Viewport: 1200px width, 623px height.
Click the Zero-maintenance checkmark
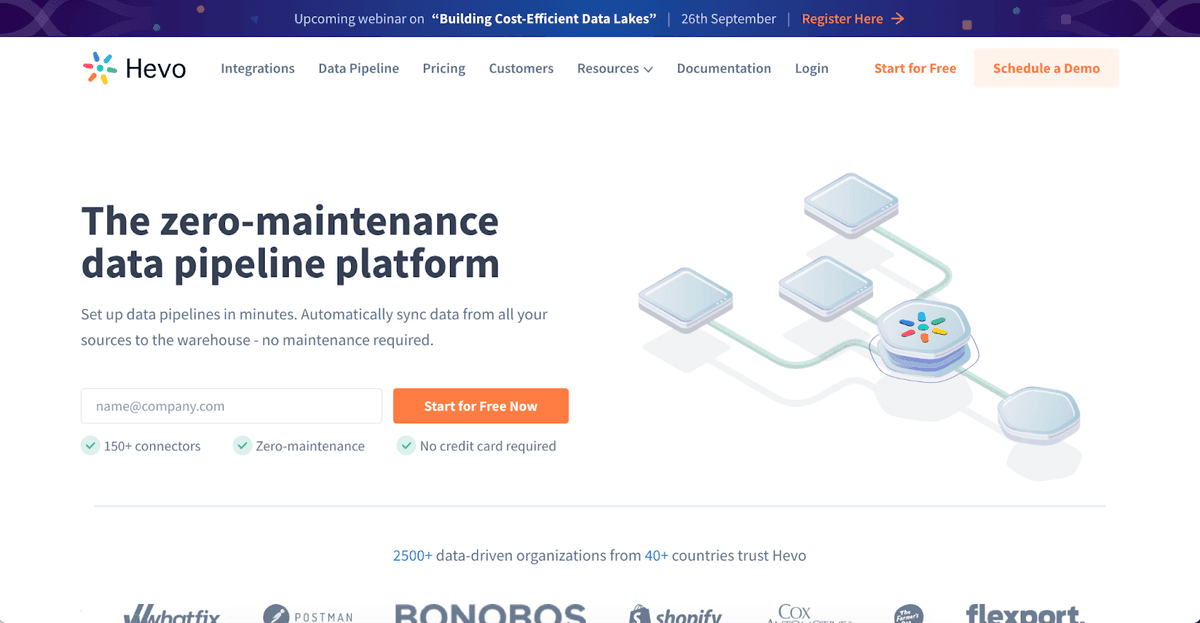[242, 446]
